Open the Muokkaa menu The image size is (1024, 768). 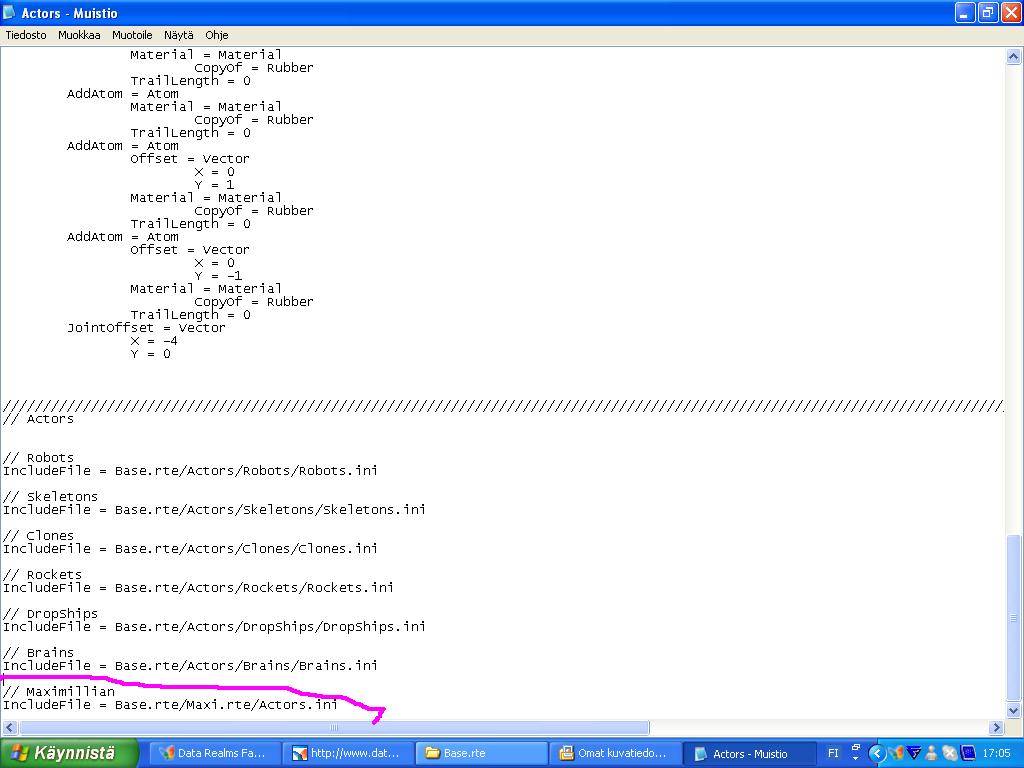[x=79, y=35]
